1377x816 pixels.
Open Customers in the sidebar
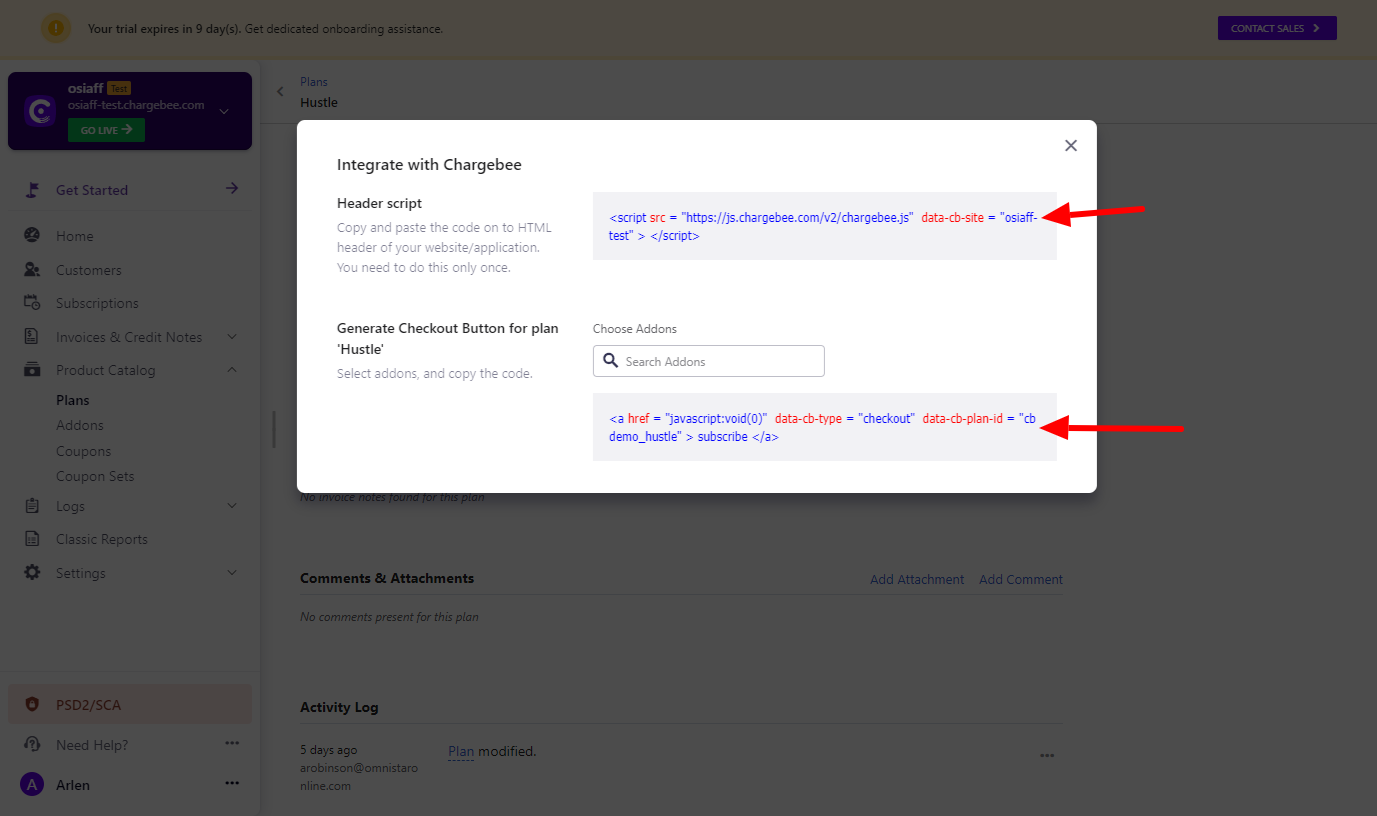pos(88,270)
